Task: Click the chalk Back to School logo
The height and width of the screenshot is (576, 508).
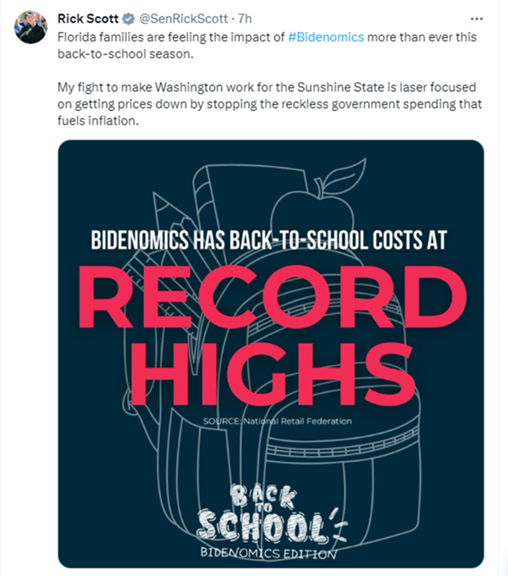Action: point(271,514)
